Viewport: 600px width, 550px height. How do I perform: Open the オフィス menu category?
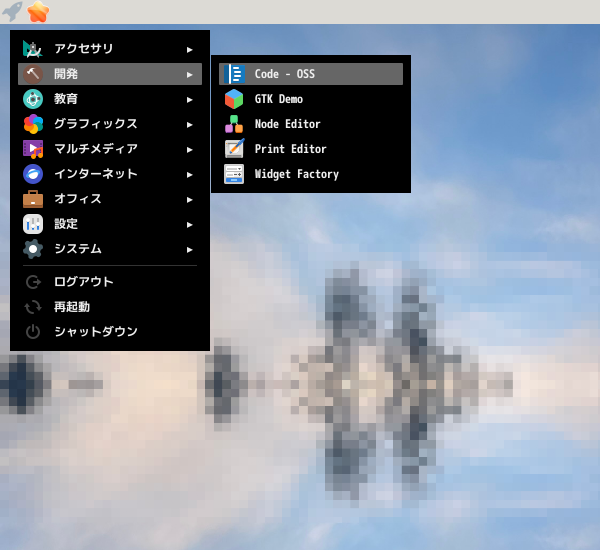tap(110, 199)
